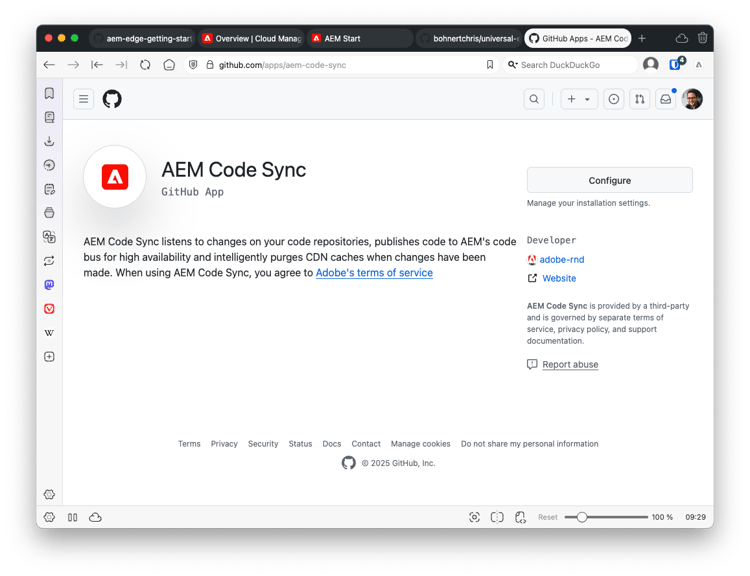This screenshot has height=576, width=750.
Task: Open browser profile avatar menu
Action: [651, 64]
